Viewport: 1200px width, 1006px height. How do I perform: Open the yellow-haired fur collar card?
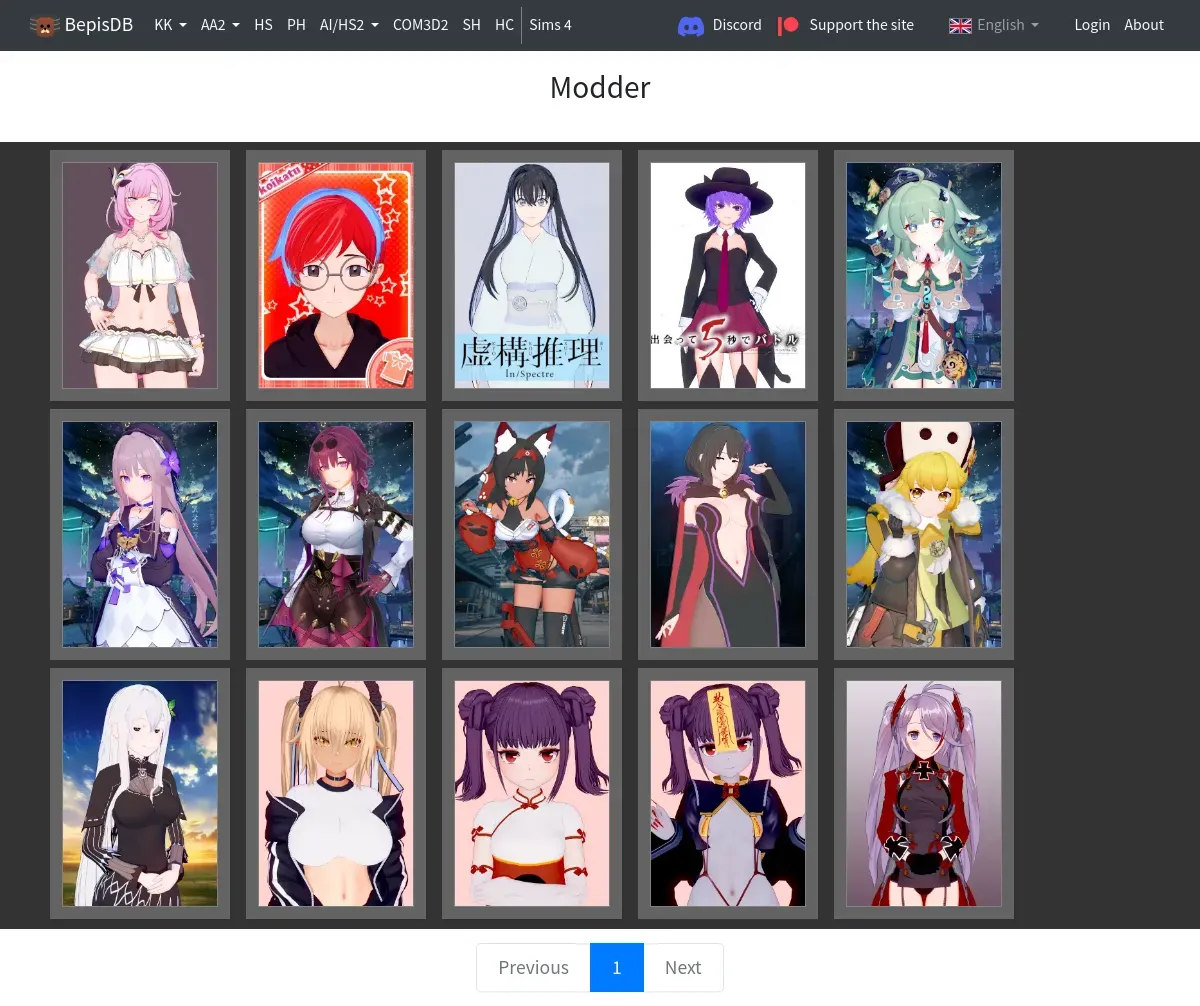(x=924, y=534)
